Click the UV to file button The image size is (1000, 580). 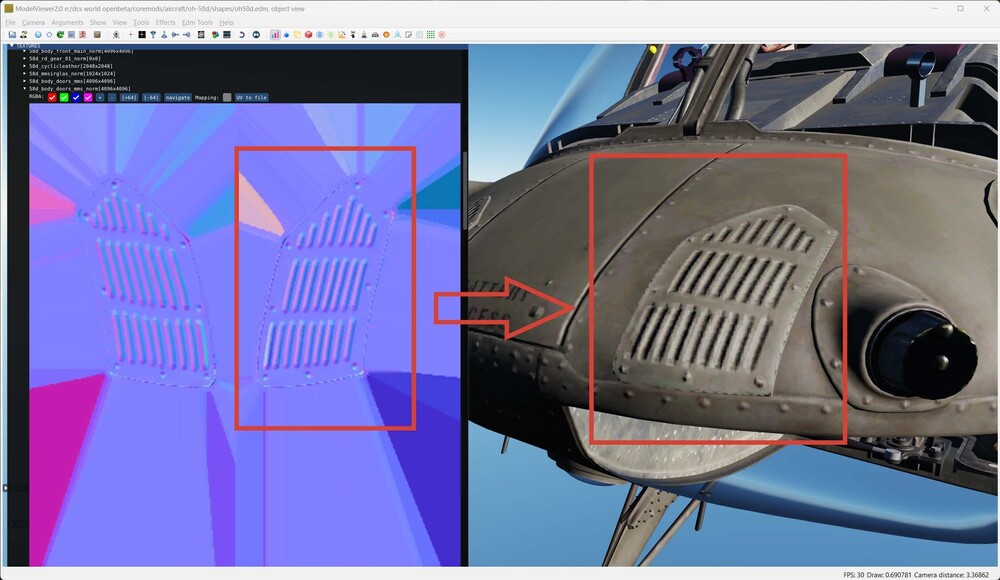pos(251,97)
